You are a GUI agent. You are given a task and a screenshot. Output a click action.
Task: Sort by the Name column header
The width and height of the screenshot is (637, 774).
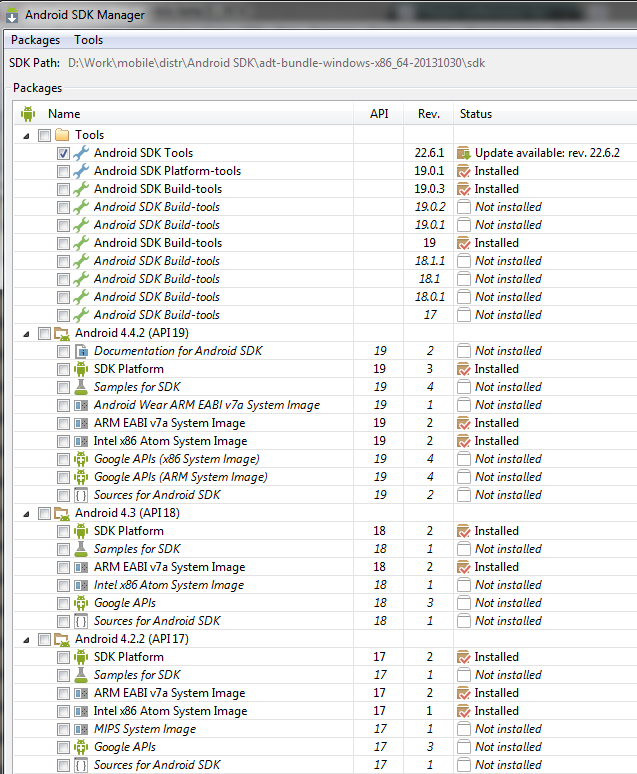(x=183, y=114)
